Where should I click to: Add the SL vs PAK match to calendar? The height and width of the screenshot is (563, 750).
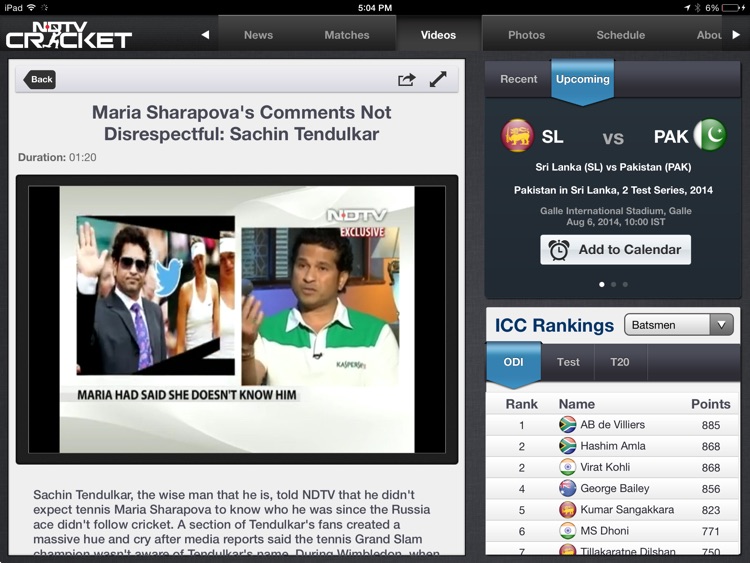(616, 250)
